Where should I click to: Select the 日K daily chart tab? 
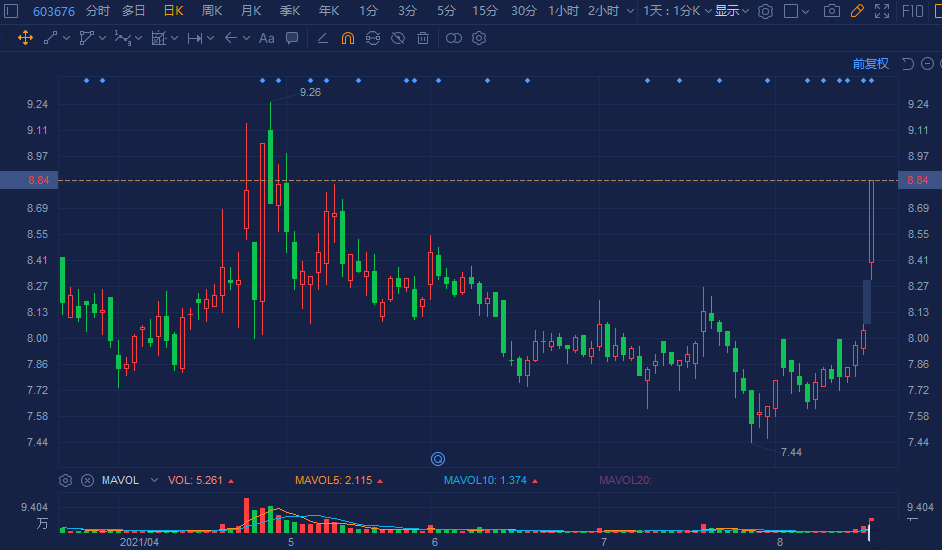[174, 11]
